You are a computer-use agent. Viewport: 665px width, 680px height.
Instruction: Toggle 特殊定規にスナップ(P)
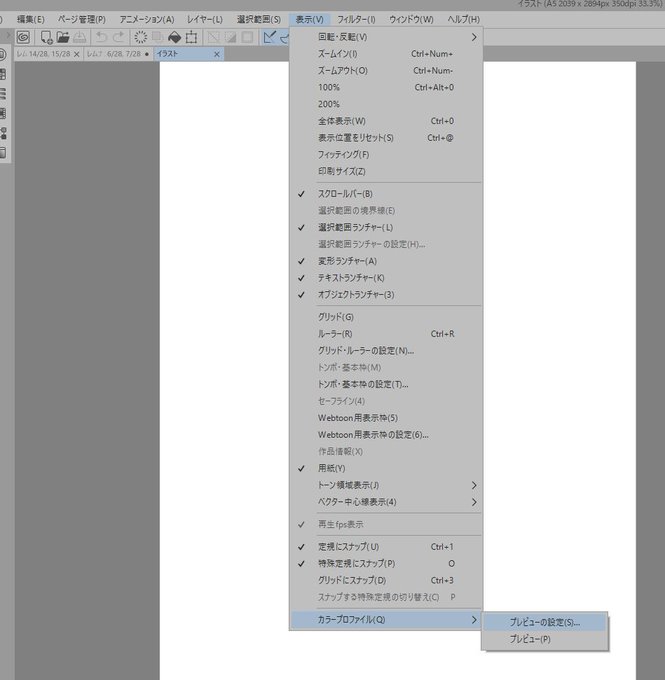point(386,564)
